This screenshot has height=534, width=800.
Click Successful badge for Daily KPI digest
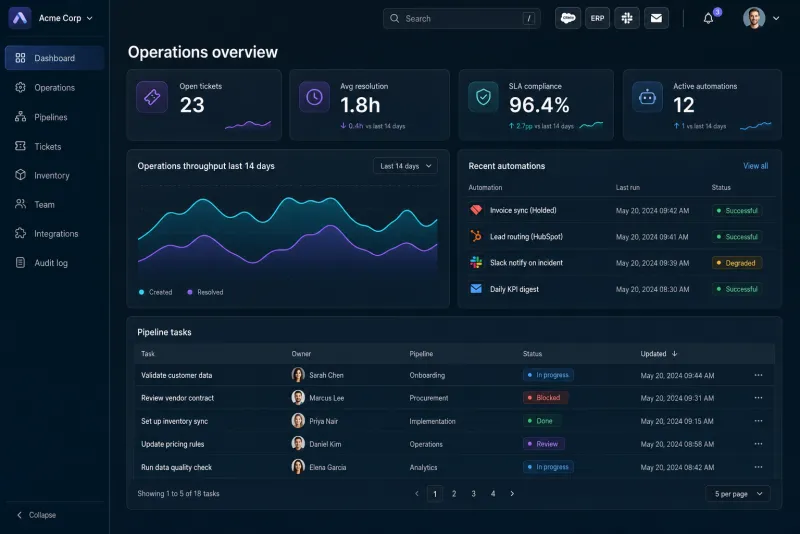[x=737, y=289]
